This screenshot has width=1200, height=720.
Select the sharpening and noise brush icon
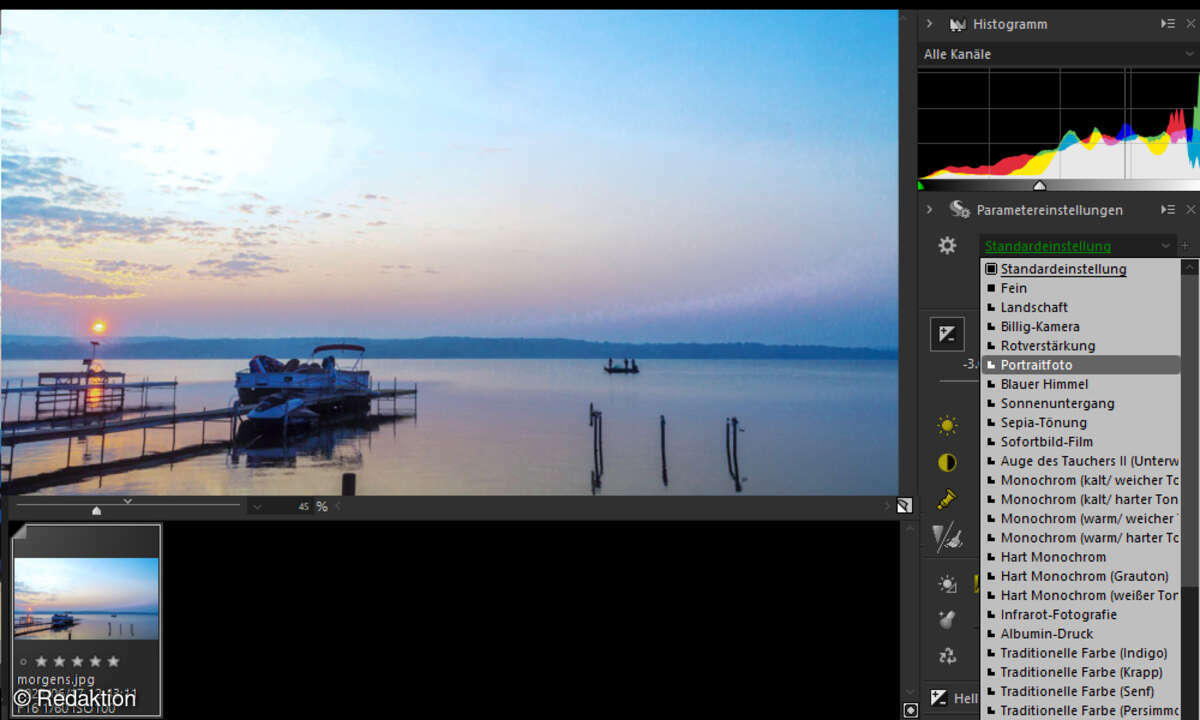pyautogui.click(x=947, y=538)
